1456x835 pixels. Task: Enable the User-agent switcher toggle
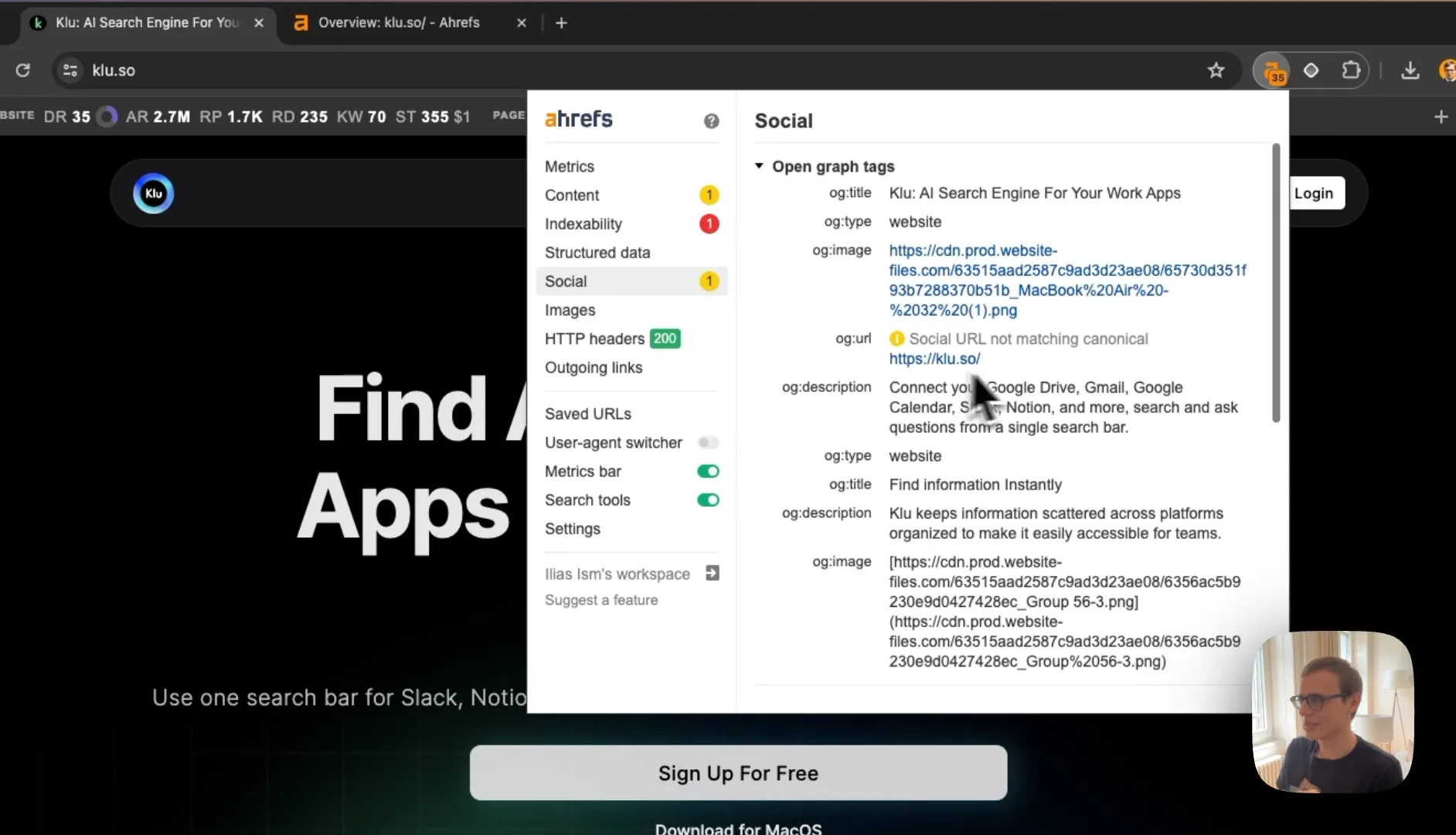pyautogui.click(x=708, y=442)
